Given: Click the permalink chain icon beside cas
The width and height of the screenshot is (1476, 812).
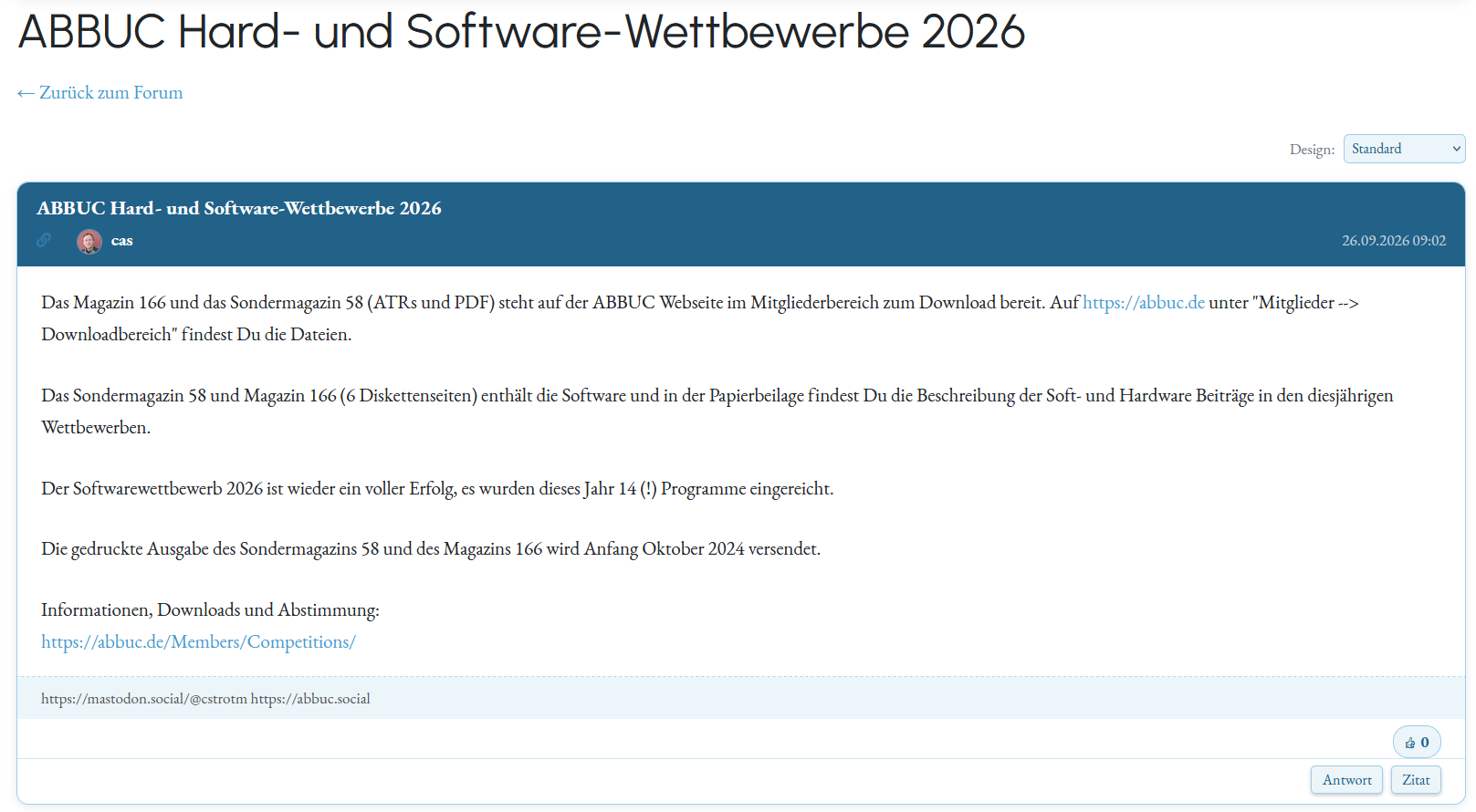Looking at the screenshot, I should [44, 241].
